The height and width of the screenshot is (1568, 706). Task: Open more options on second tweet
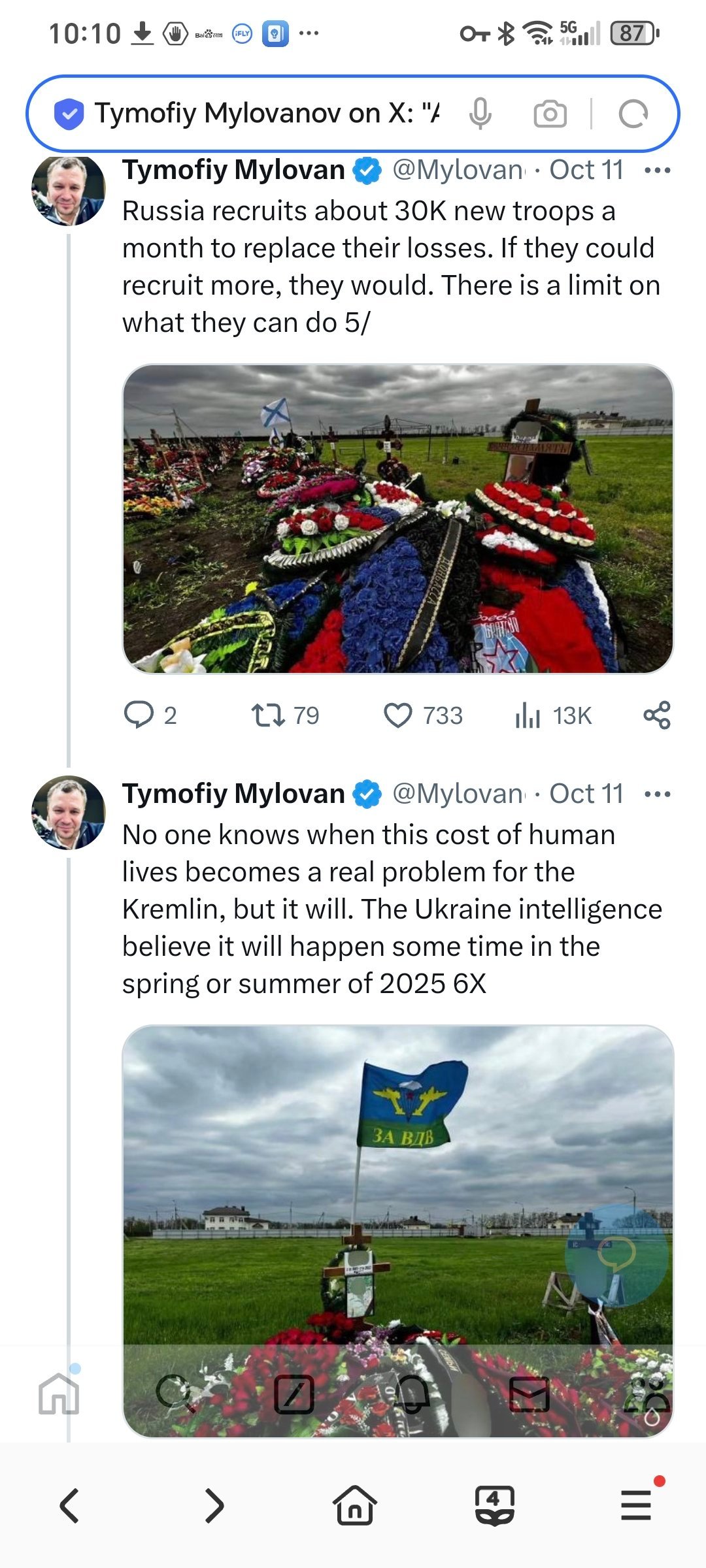(657, 794)
